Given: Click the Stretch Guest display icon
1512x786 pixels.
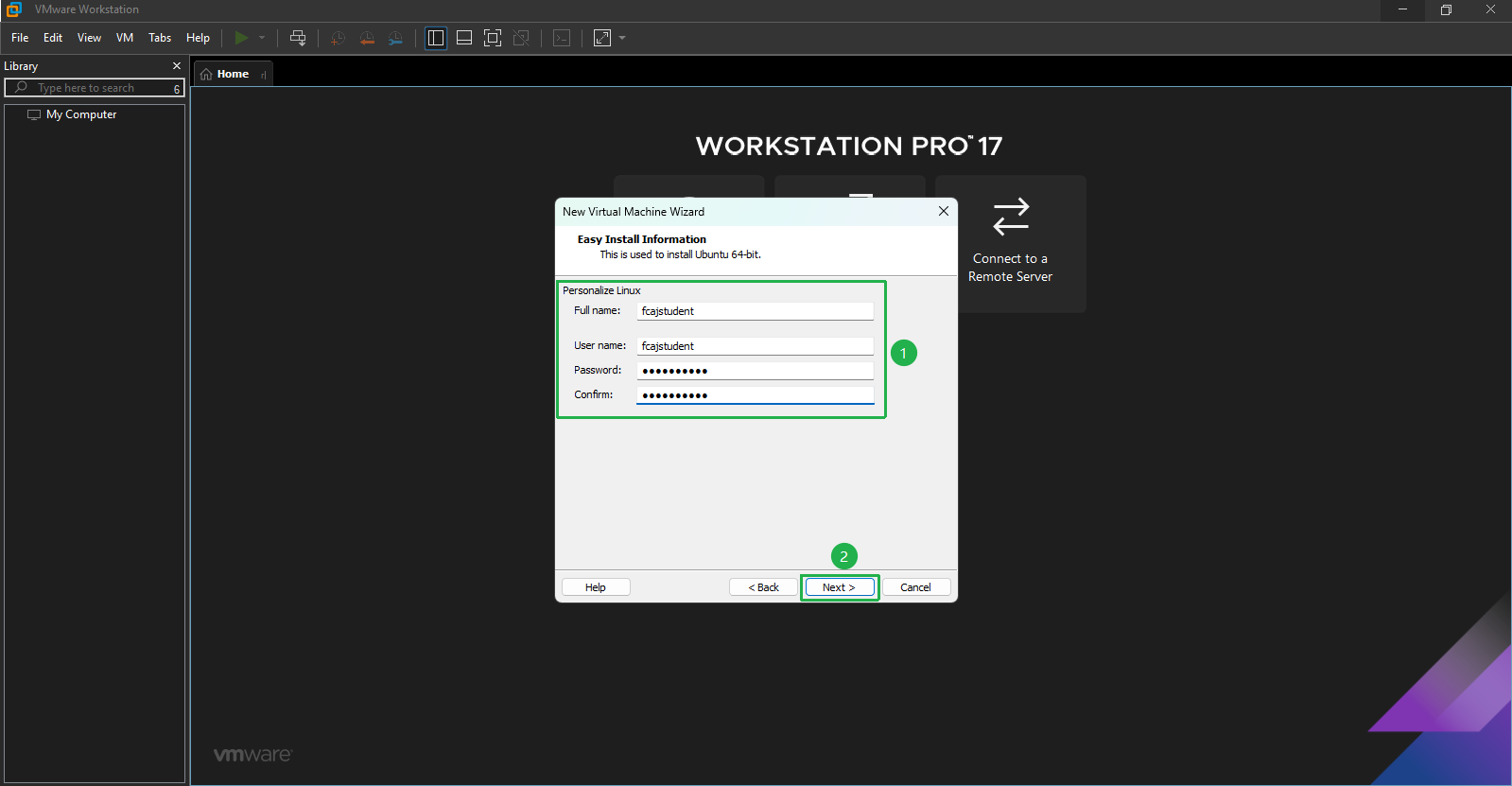Looking at the screenshot, I should 602,38.
